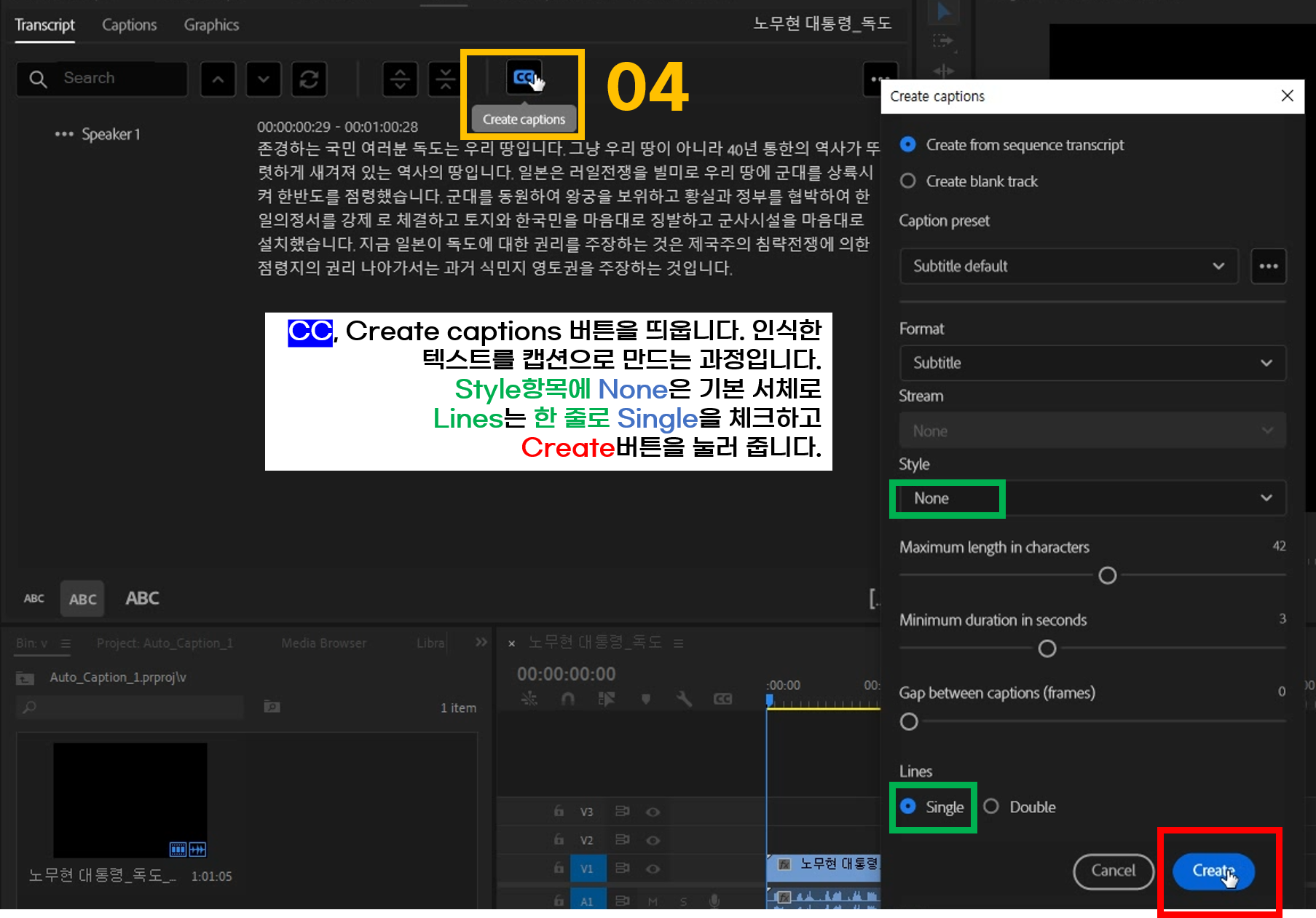Click the transcript Search field
1316x918 pixels.
click(x=102, y=79)
